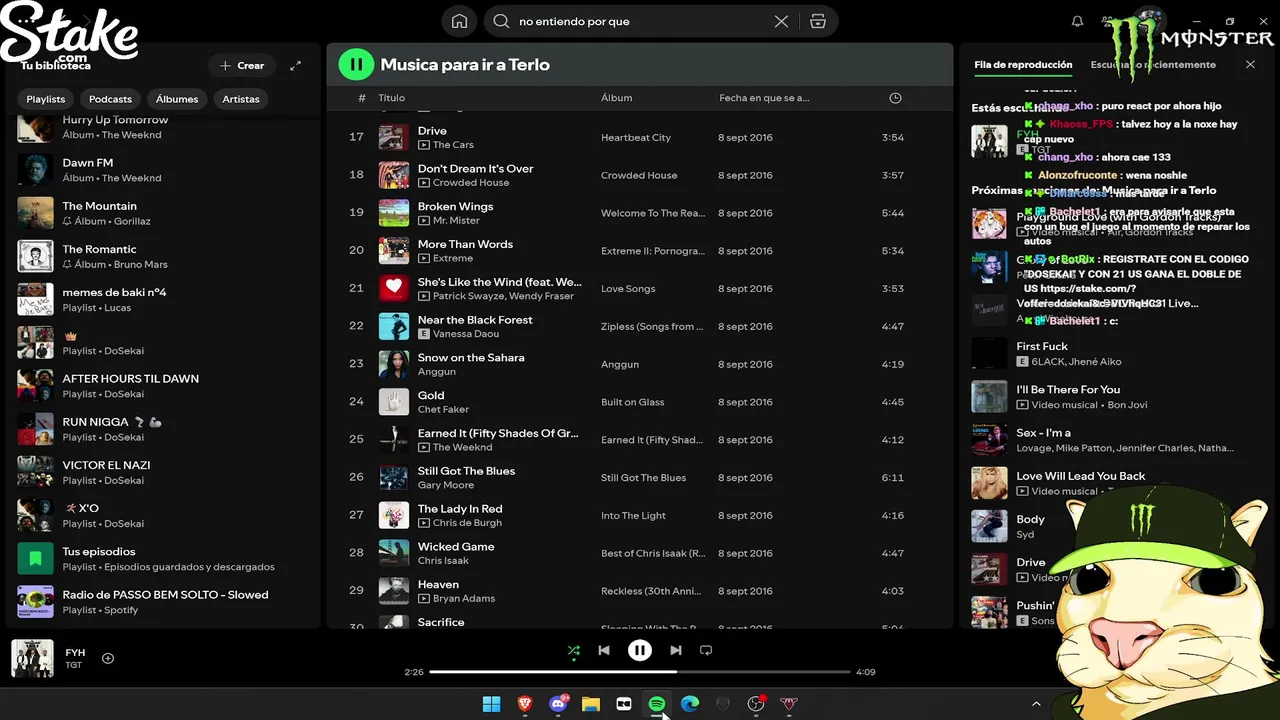Filter the library by Playlists
The height and width of the screenshot is (720, 1280).
[46, 99]
